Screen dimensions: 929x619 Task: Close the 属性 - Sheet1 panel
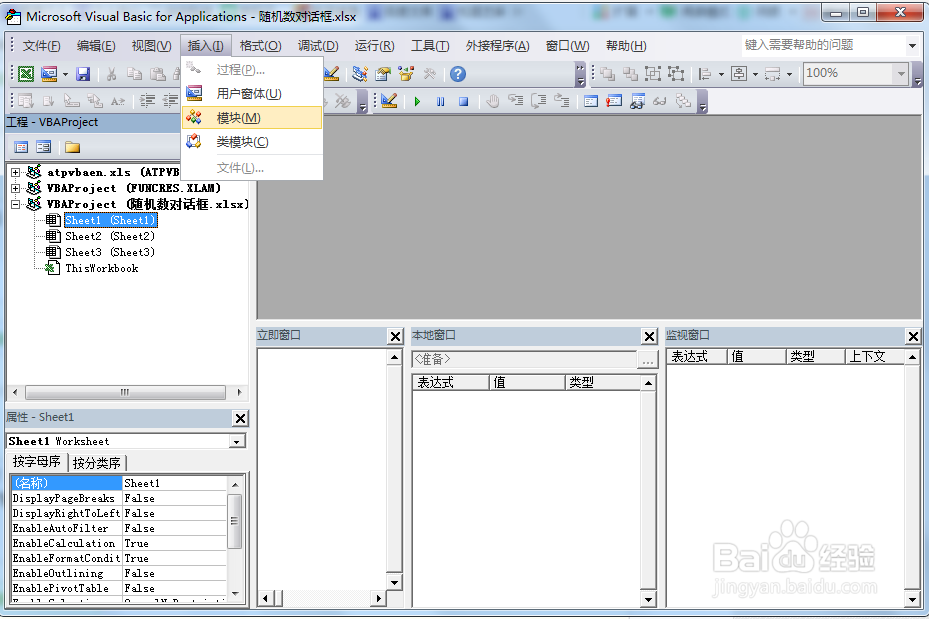pyautogui.click(x=240, y=419)
